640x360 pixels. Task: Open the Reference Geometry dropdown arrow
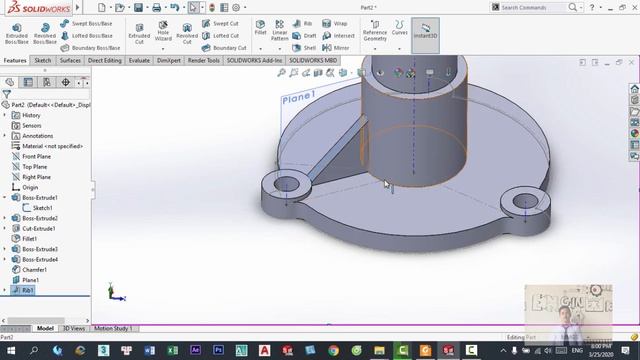click(375, 49)
